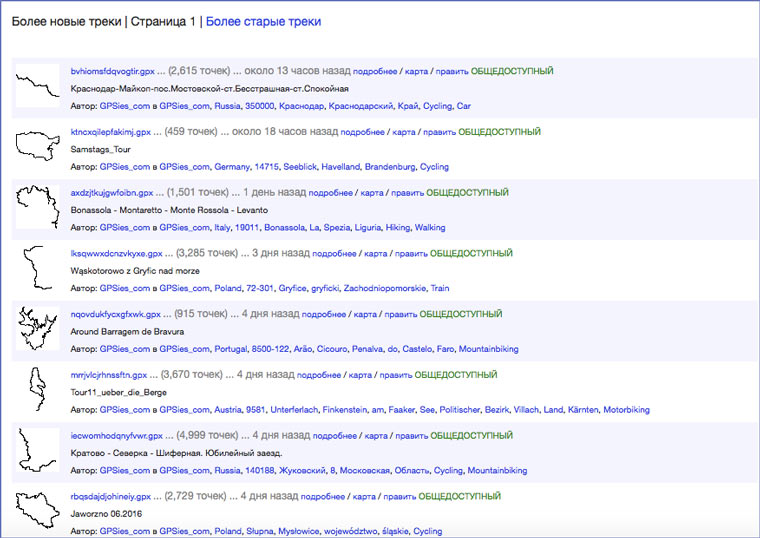
Task: Click 'править' for the iecwomhodqnyfvwr.gpx track
Action: (x=412, y=436)
